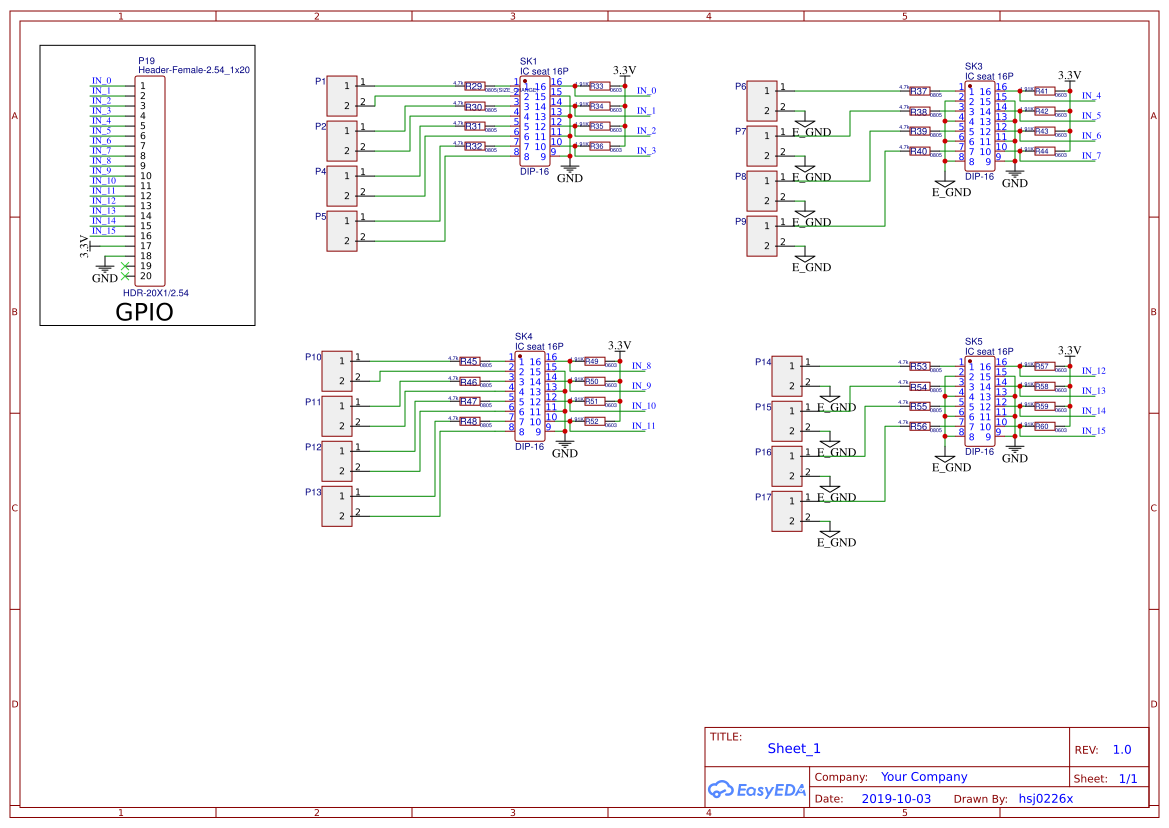The height and width of the screenshot is (828, 1169).
Task: Click the 3.3V power flag above SK3
Action: click(x=1069, y=75)
